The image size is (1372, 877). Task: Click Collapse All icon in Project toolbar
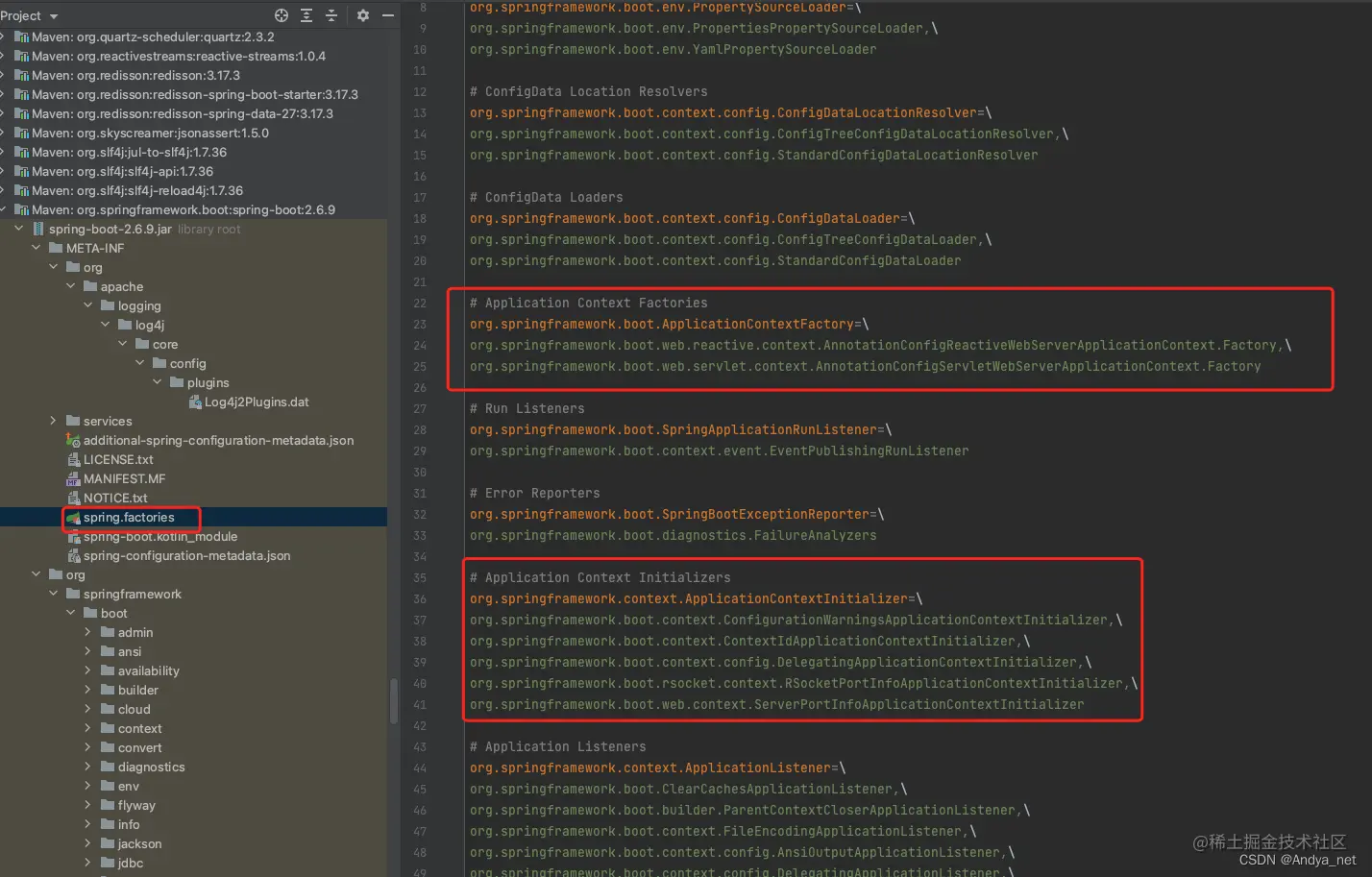[x=331, y=15]
